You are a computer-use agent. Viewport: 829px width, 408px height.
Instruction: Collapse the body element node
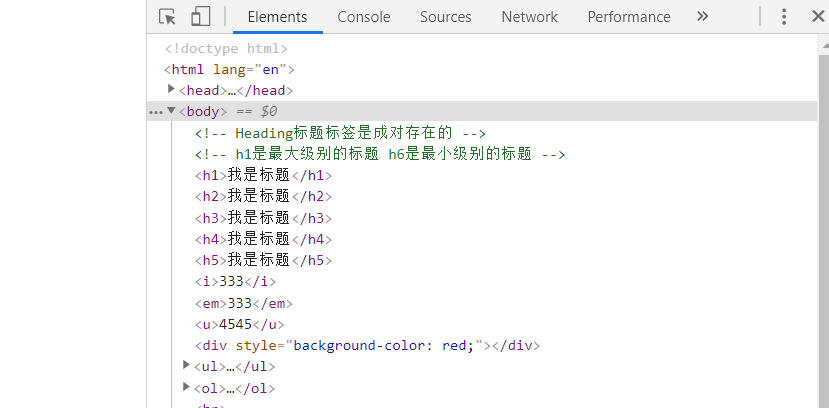(x=171, y=110)
